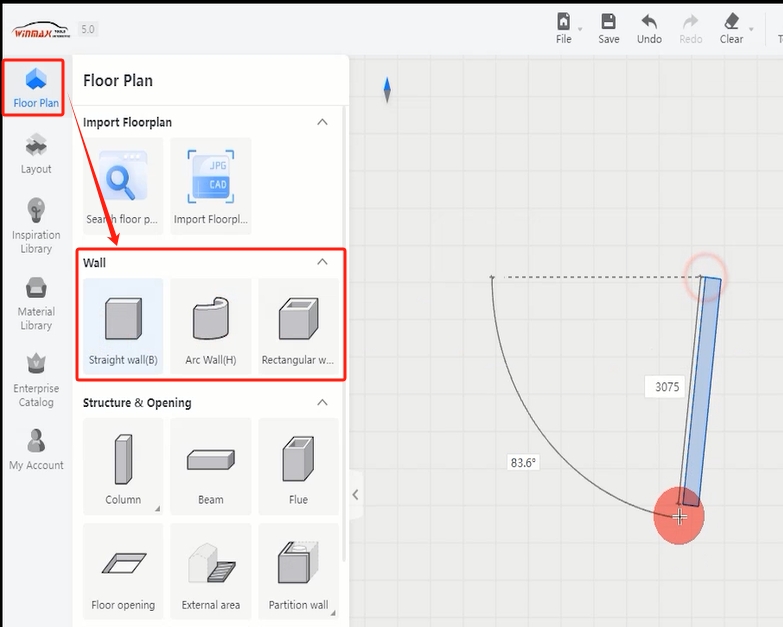The width and height of the screenshot is (783, 627).
Task: Expand Partition wall options corner triangle
Action: (x=333, y=613)
